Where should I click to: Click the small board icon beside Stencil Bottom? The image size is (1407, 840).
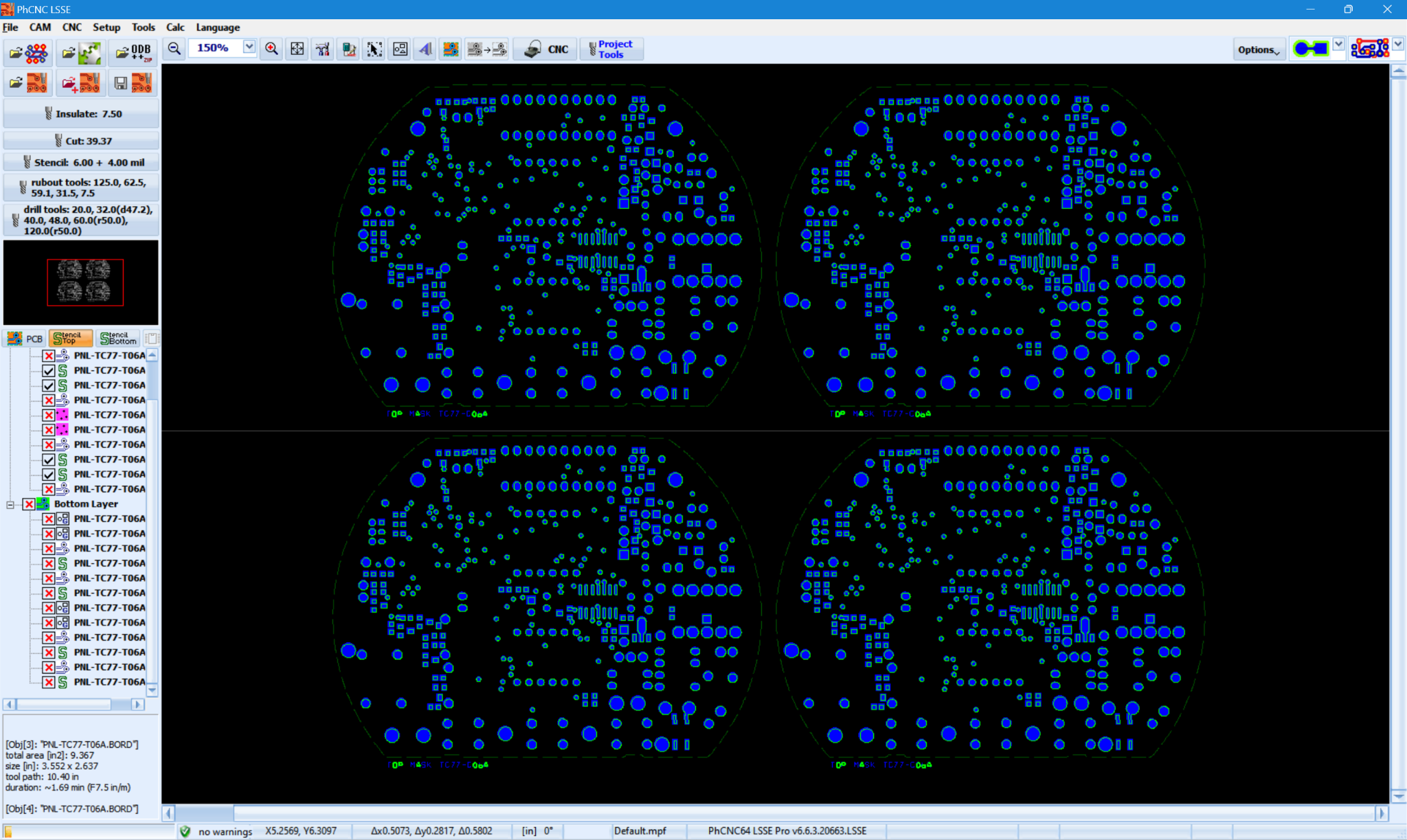click(x=152, y=339)
